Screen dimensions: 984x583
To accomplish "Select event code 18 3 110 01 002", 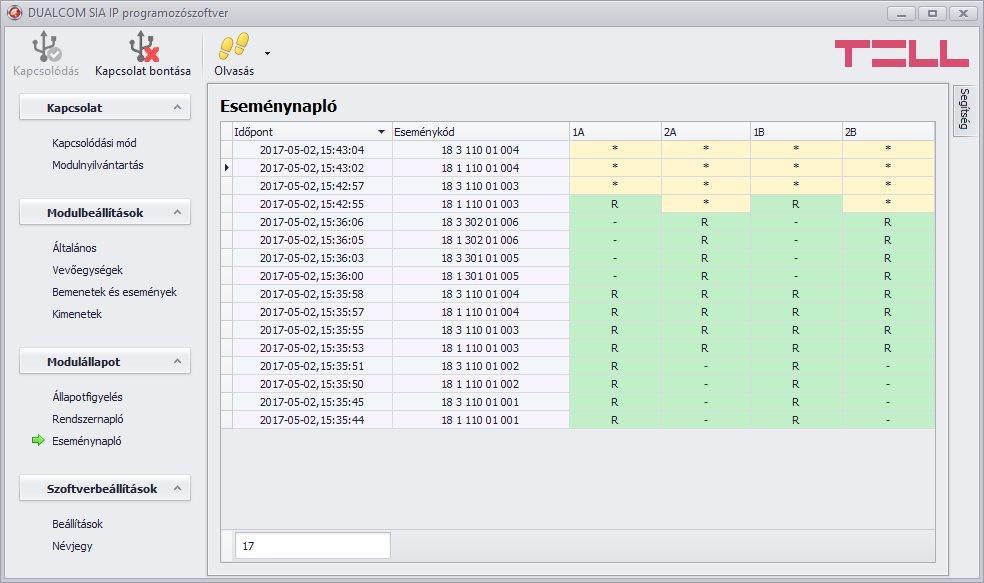I will coord(480,366).
